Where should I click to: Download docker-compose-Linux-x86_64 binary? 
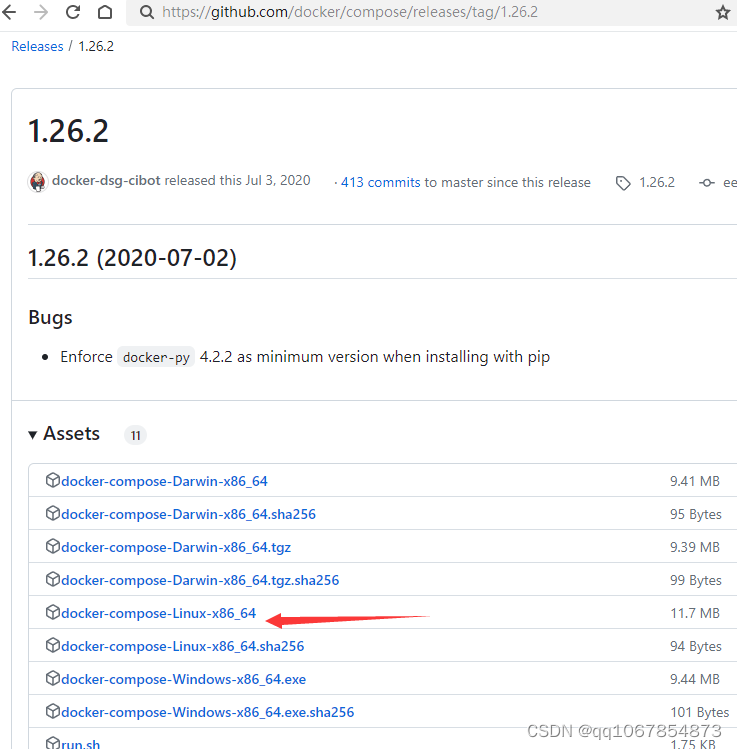[159, 613]
